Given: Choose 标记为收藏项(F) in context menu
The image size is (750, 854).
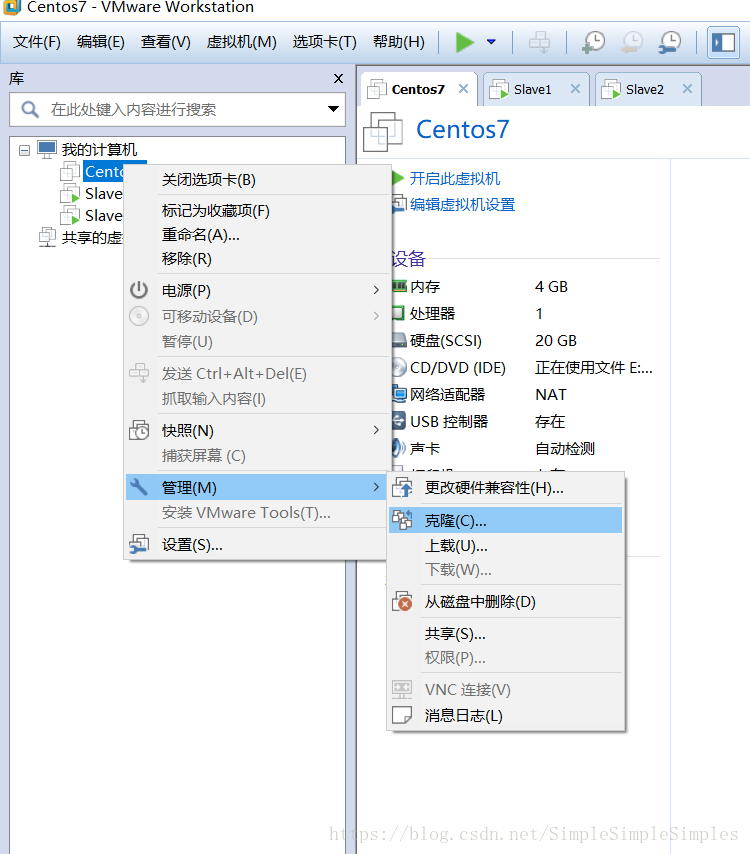Looking at the screenshot, I should 256,211.
